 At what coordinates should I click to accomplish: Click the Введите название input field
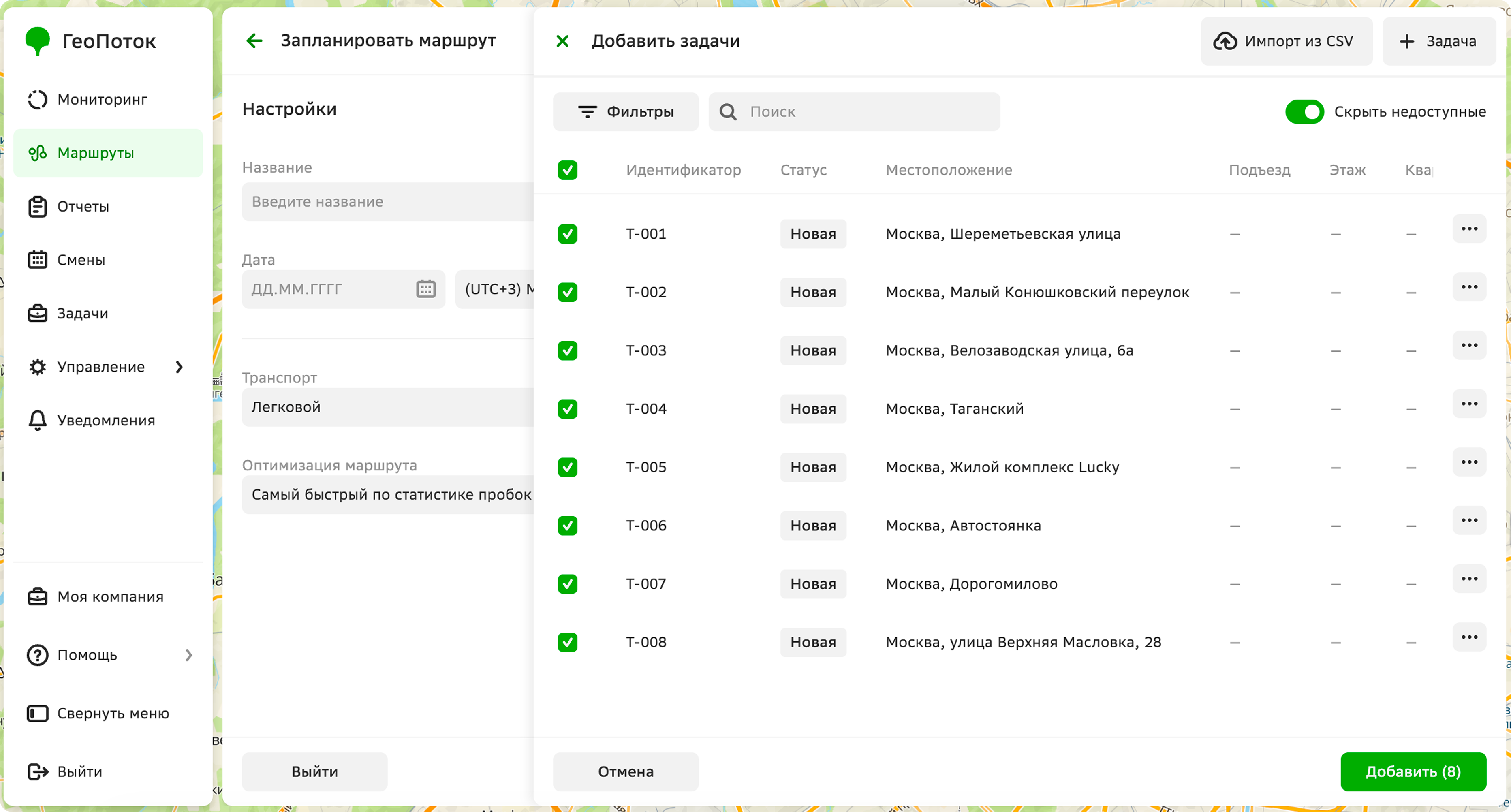tap(388, 201)
